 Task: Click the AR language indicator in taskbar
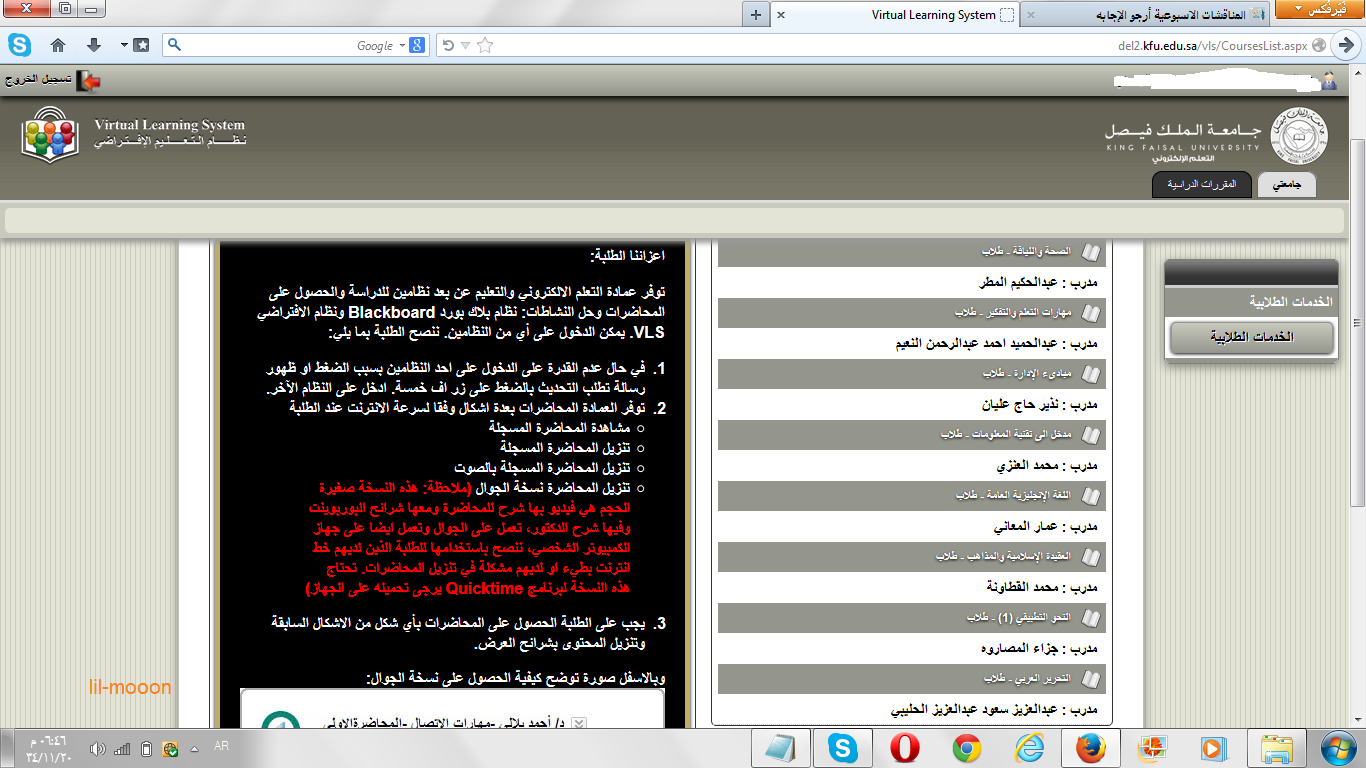tap(222, 748)
